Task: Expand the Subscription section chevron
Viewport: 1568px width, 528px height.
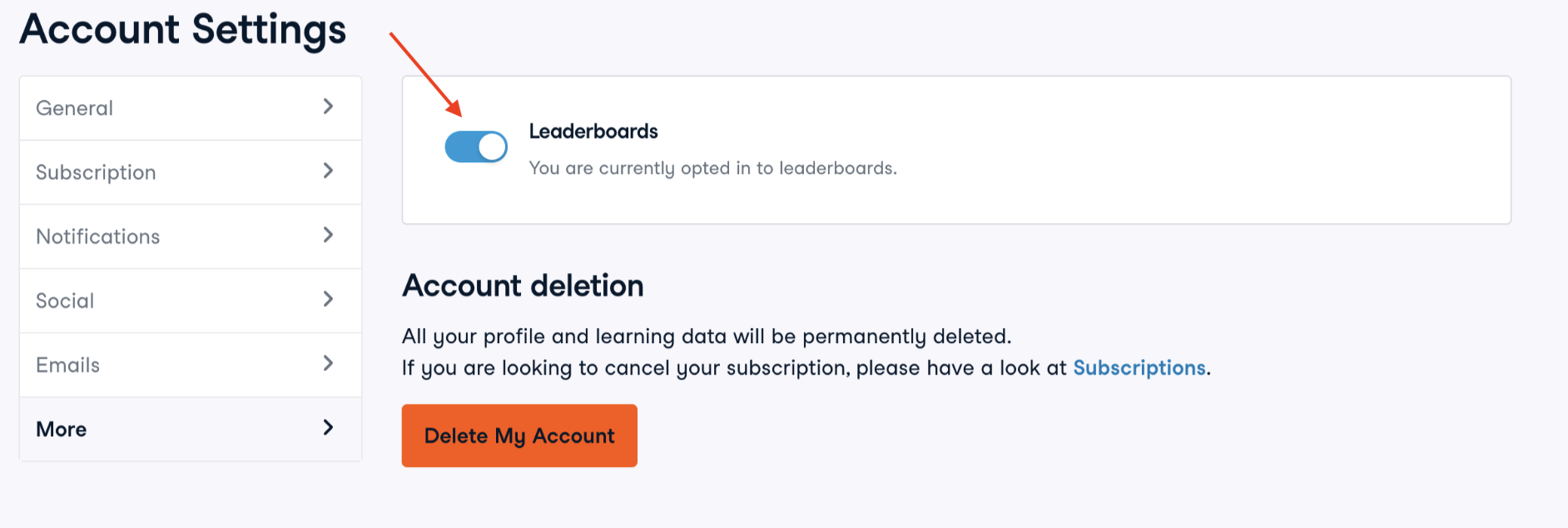Action: click(329, 172)
